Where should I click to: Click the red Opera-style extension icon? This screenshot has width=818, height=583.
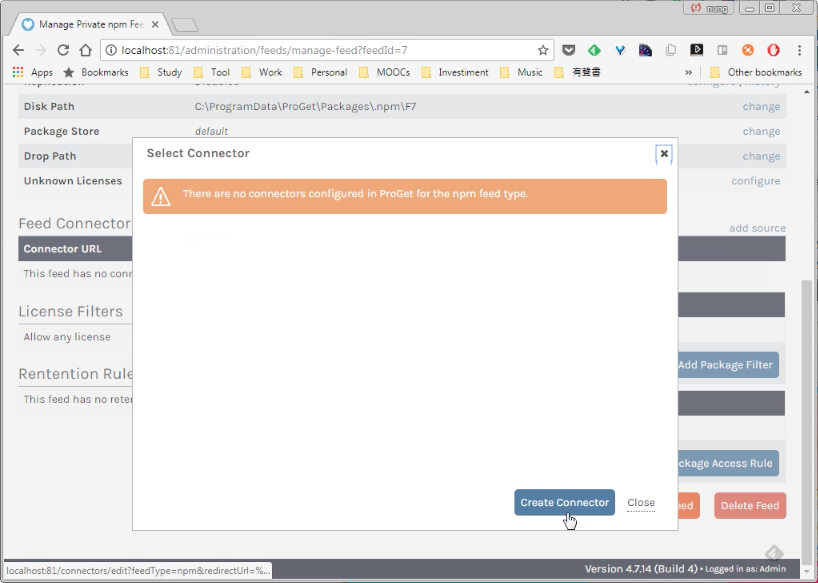tap(774, 50)
